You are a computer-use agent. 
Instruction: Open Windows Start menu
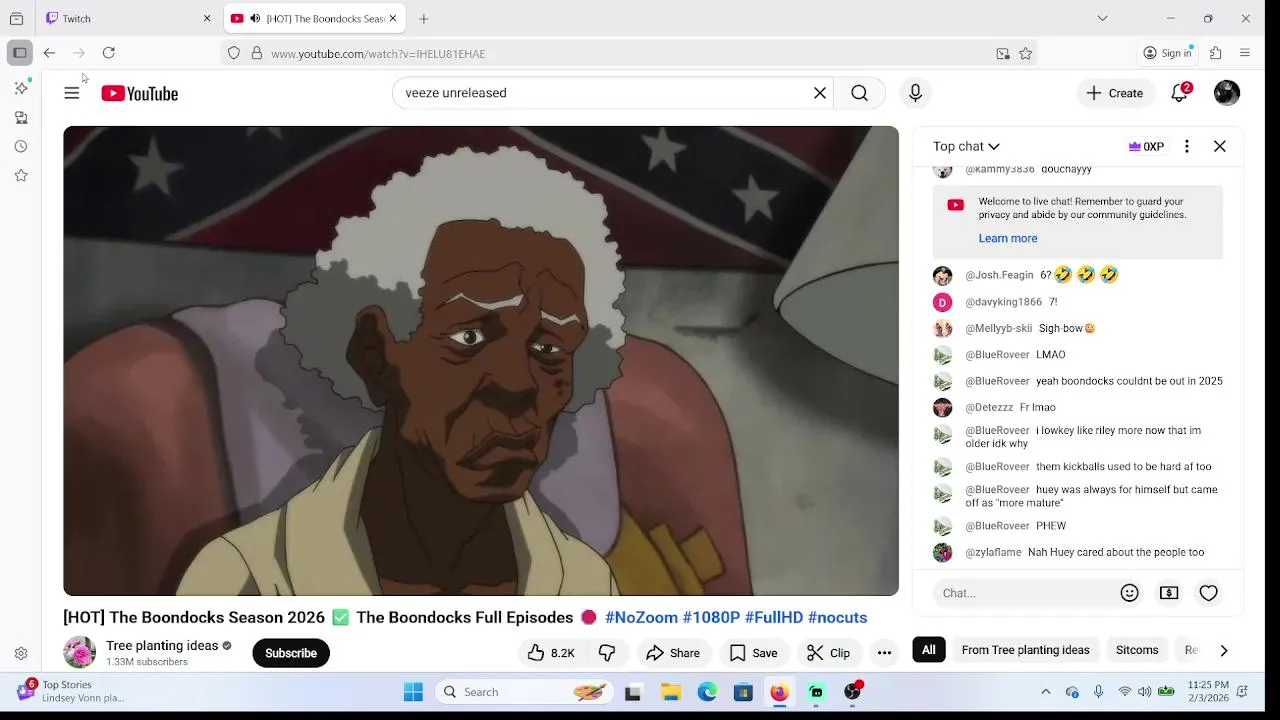pyautogui.click(x=413, y=692)
